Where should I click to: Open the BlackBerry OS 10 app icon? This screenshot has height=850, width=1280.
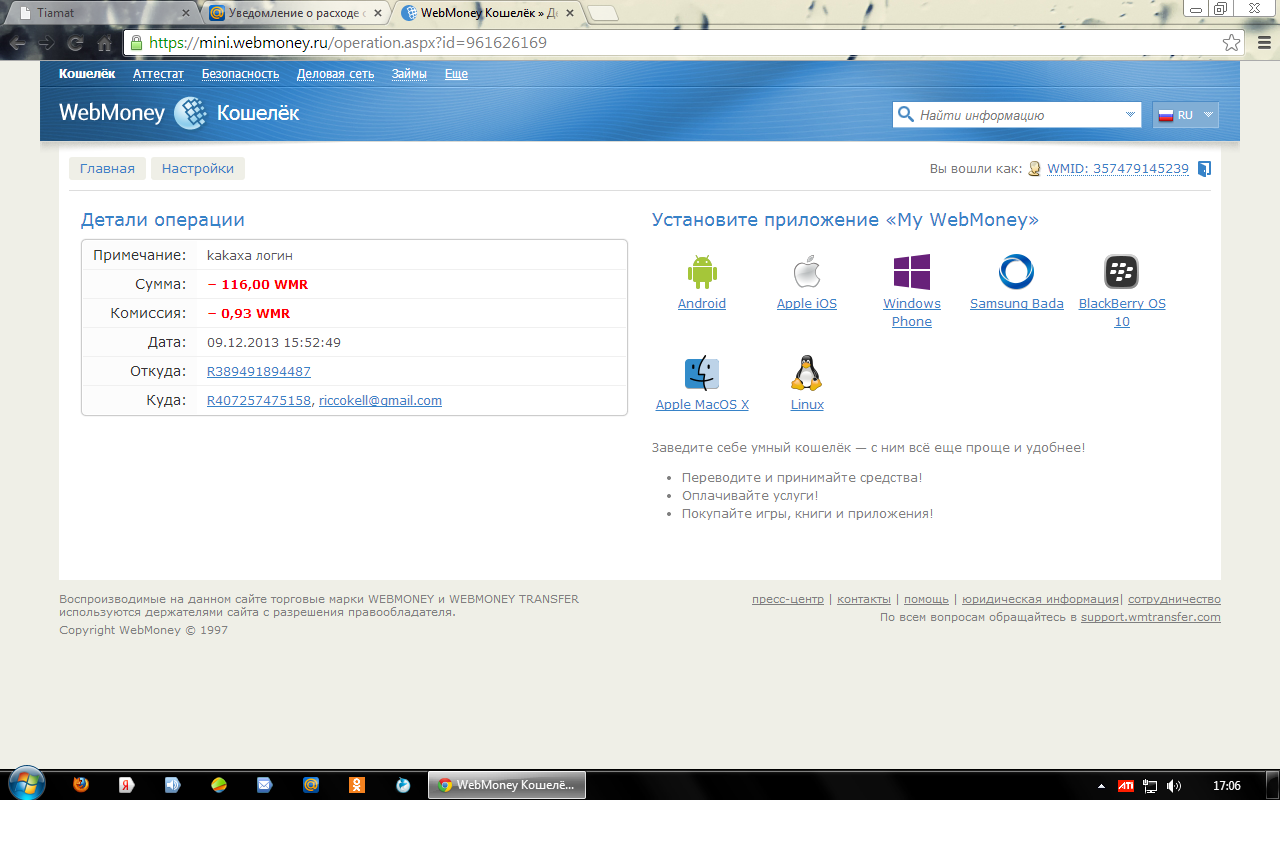(1121, 272)
